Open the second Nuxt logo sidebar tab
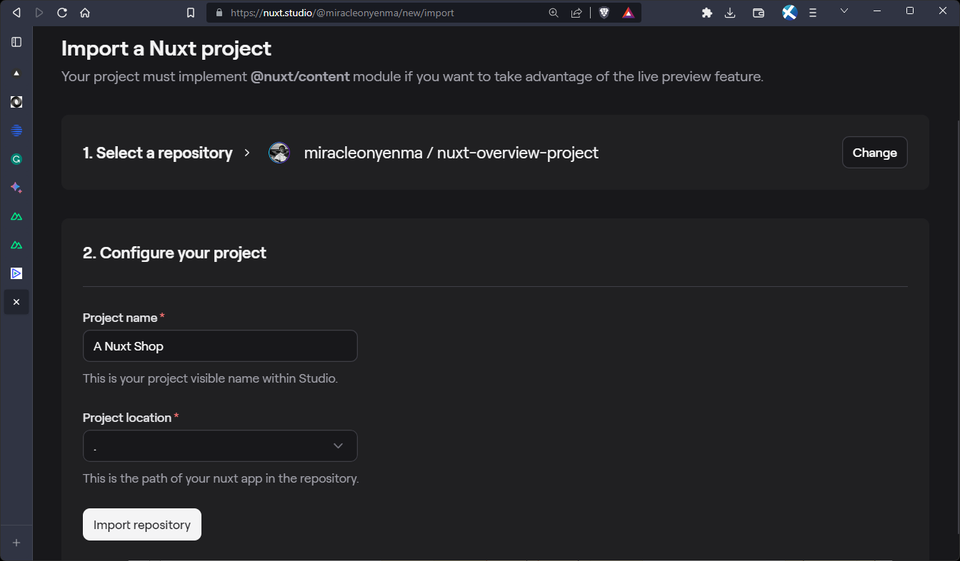This screenshot has width=960, height=561. [x=17, y=245]
